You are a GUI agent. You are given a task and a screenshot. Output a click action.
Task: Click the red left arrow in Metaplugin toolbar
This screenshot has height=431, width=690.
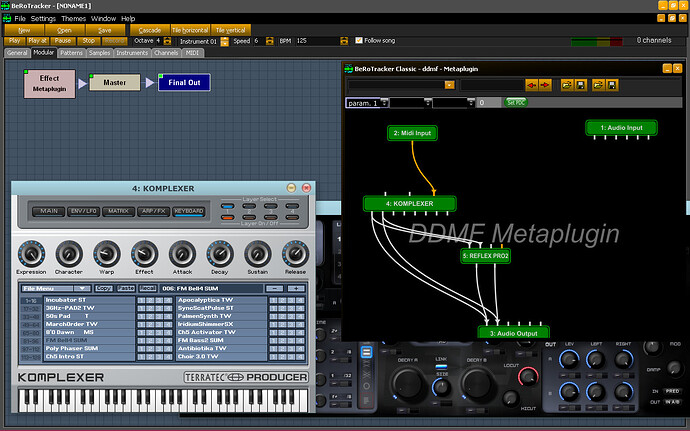click(x=532, y=85)
